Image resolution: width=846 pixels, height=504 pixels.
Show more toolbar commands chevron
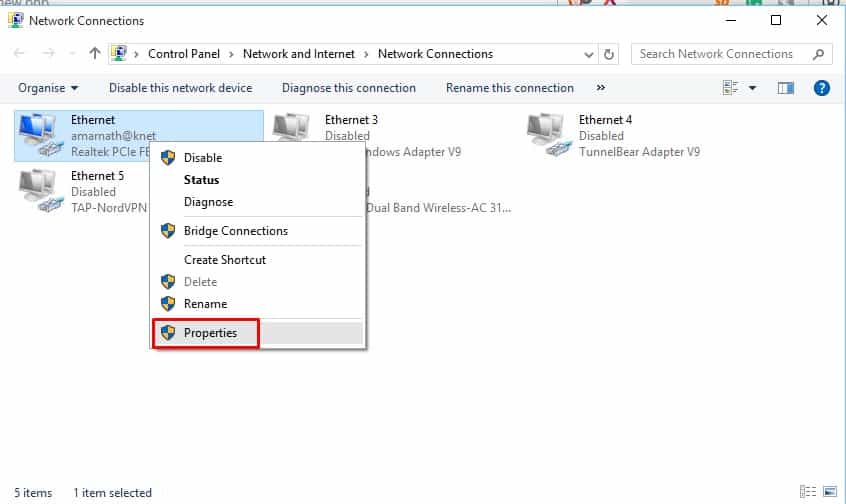[x=601, y=88]
